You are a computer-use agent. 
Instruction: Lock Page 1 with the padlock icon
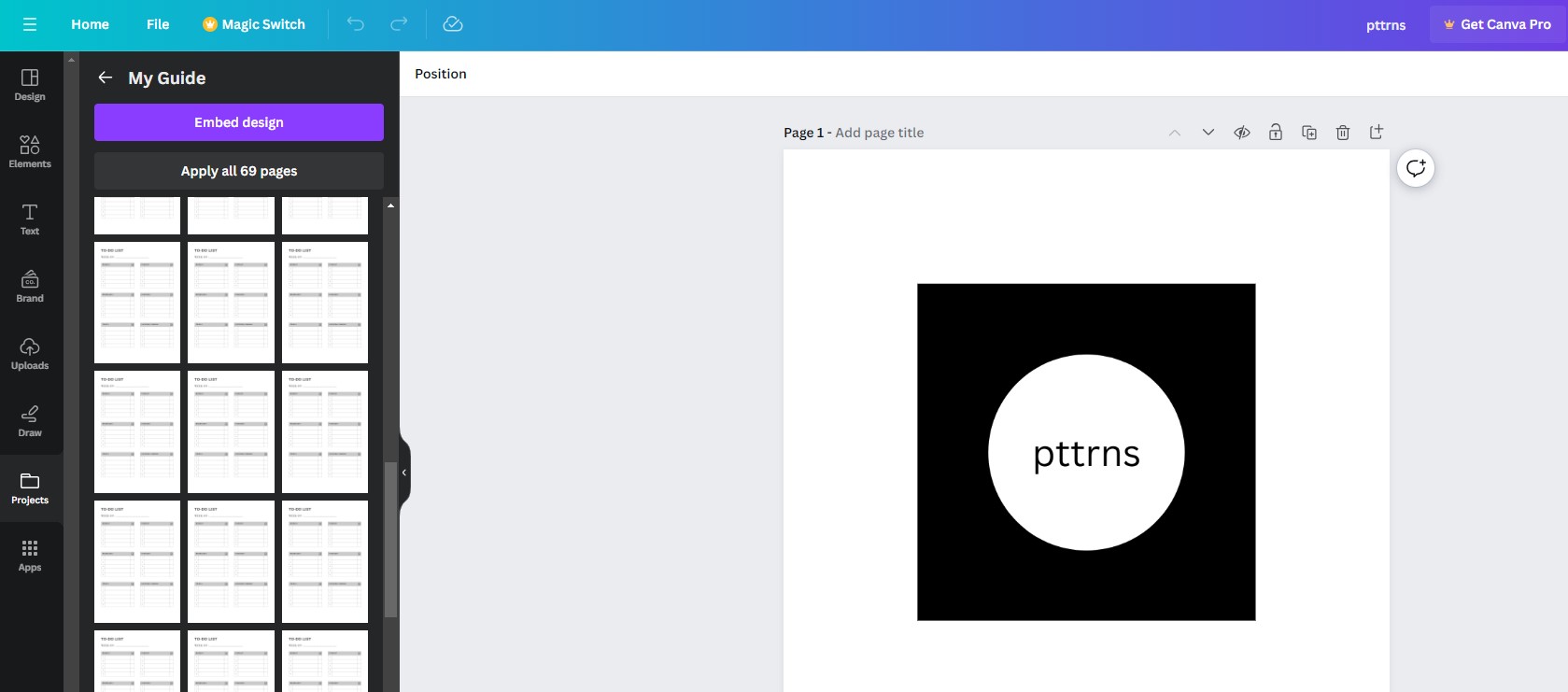pyautogui.click(x=1276, y=133)
